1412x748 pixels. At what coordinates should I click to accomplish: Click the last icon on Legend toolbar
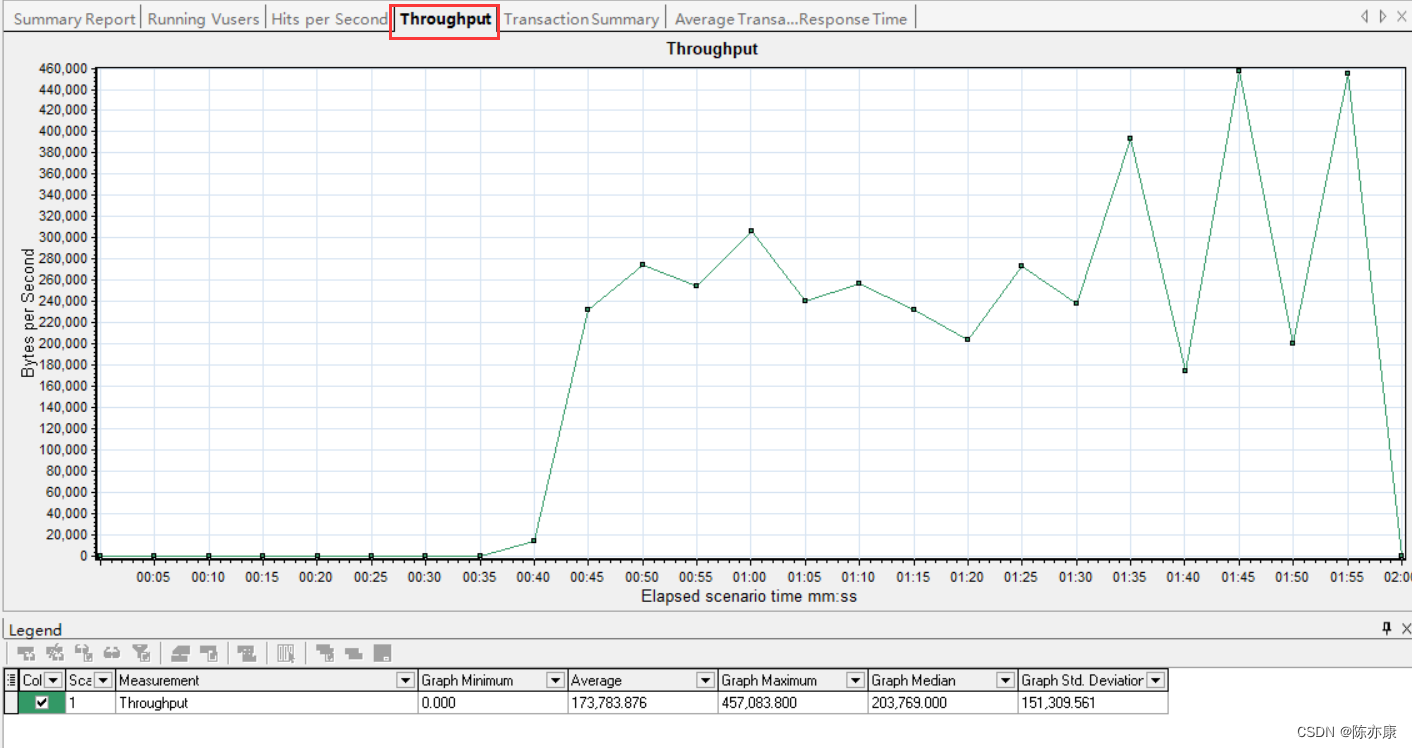pyautogui.click(x=382, y=653)
